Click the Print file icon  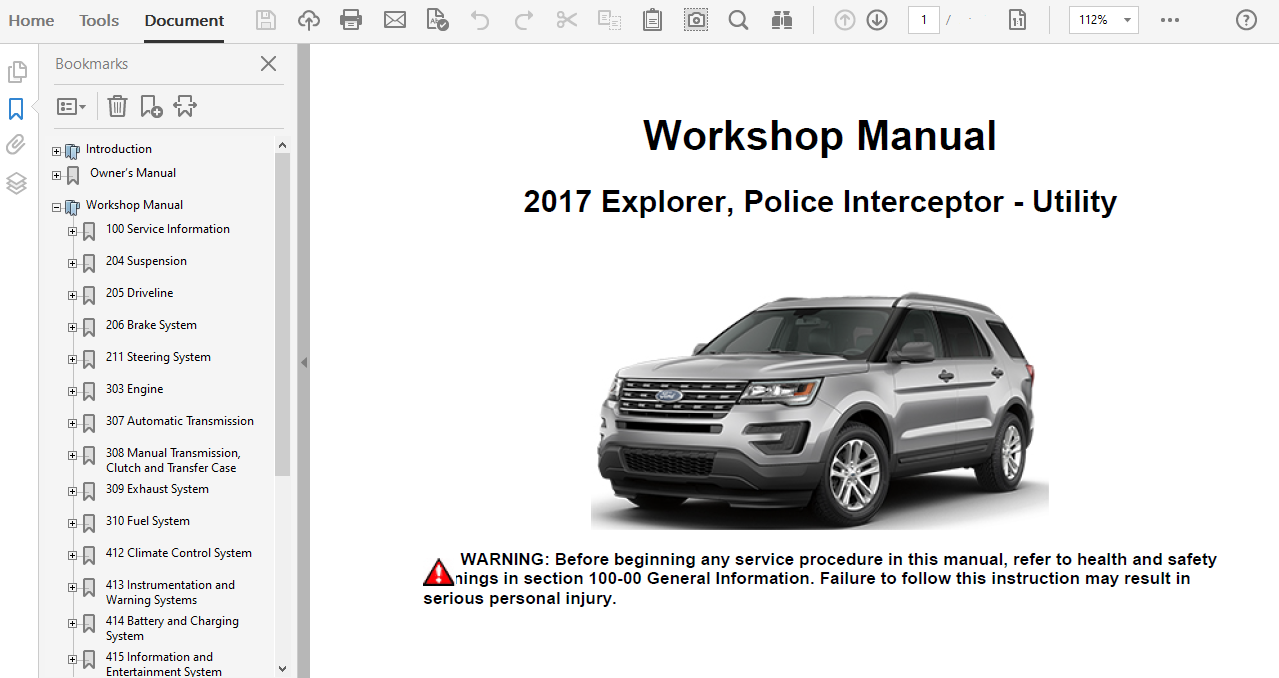[351, 20]
